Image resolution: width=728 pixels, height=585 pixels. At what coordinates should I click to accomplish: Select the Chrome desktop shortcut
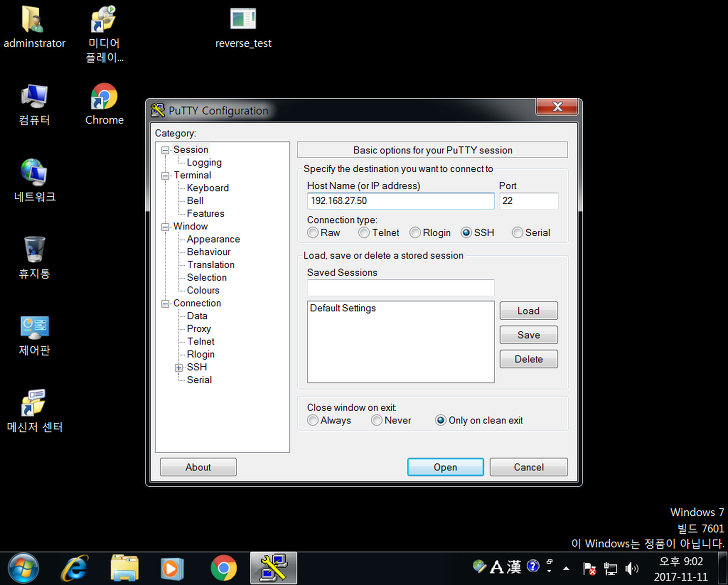[104, 104]
